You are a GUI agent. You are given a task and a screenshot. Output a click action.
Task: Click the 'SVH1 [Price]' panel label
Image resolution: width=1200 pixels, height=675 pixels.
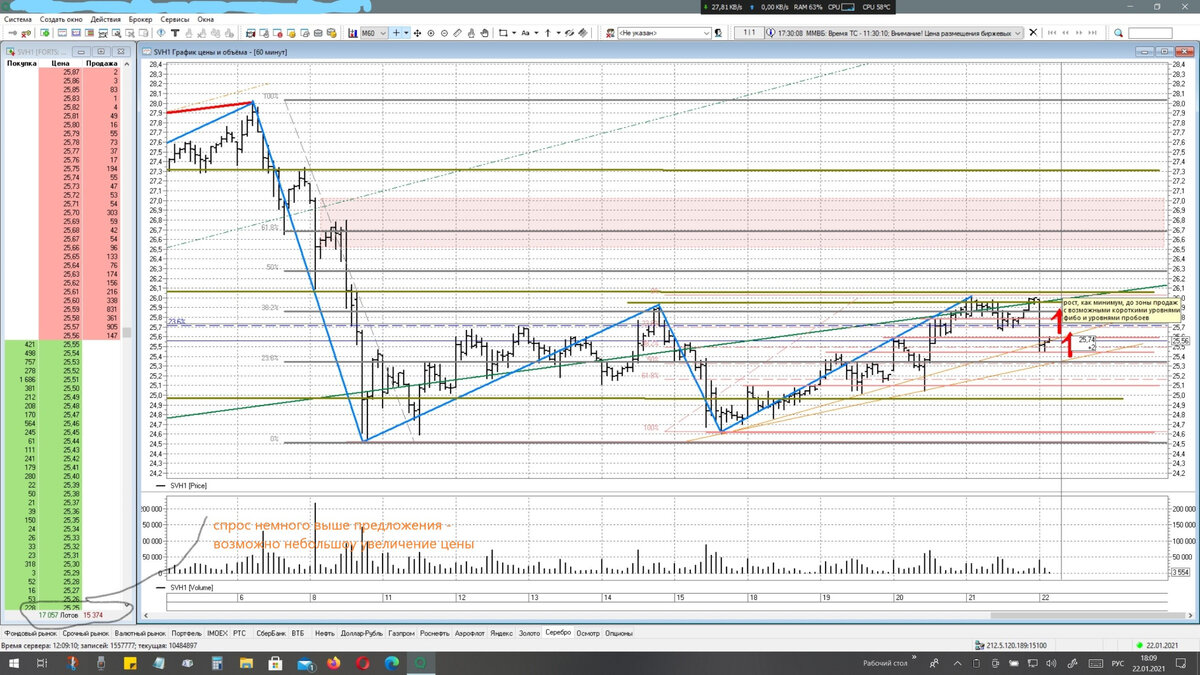click(x=189, y=486)
